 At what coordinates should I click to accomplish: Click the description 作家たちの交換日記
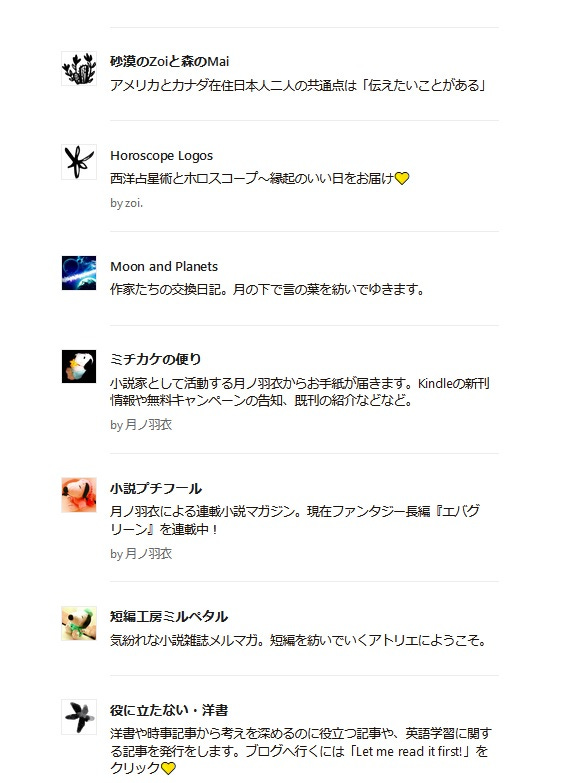267,290
